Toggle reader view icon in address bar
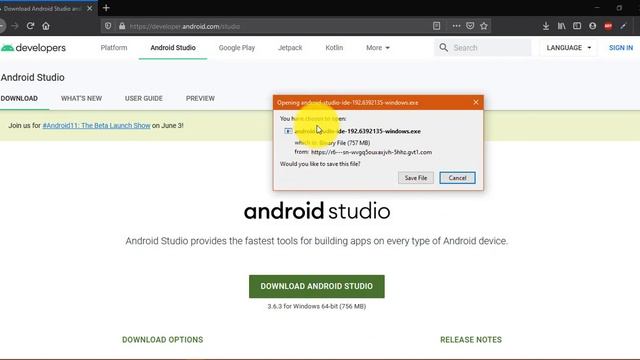Viewport: 640px width, 360px height. point(436,26)
